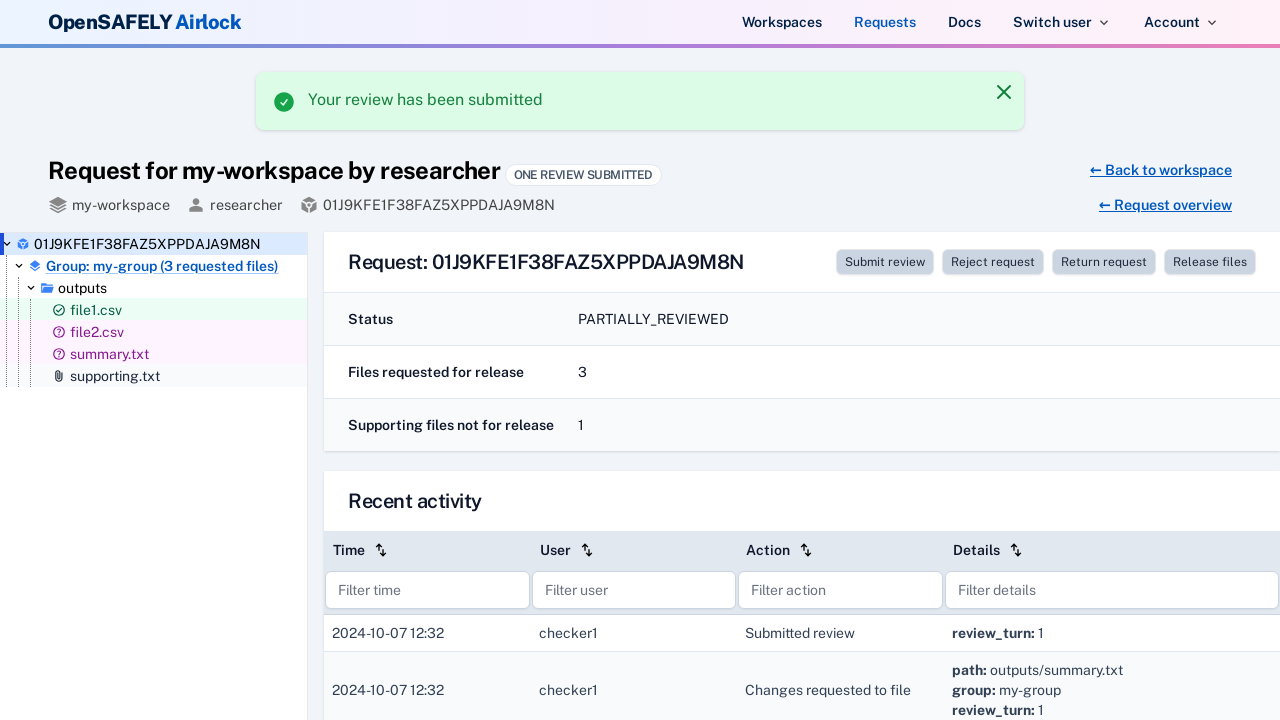Click the folder icon next to outputs
Viewport: 1280px width, 720px height.
[x=47, y=288]
